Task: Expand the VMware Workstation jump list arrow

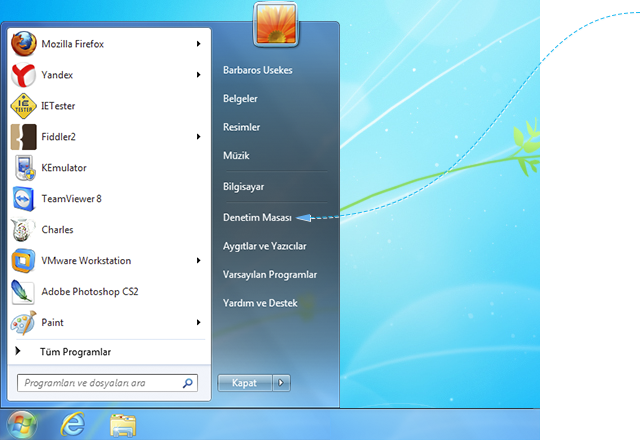Action: point(198,260)
